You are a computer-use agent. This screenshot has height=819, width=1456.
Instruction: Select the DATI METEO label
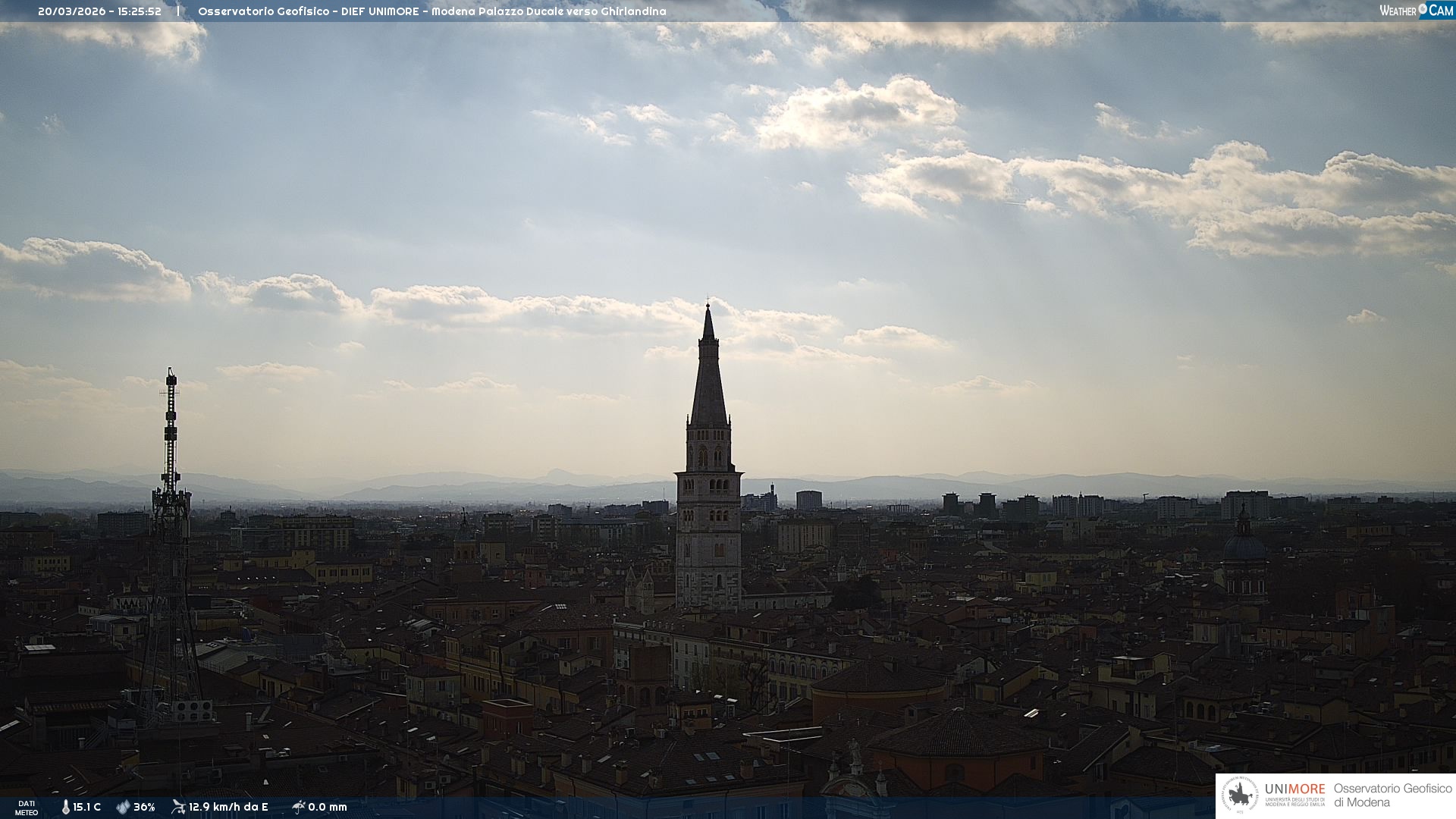pyautogui.click(x=27, y=808)
